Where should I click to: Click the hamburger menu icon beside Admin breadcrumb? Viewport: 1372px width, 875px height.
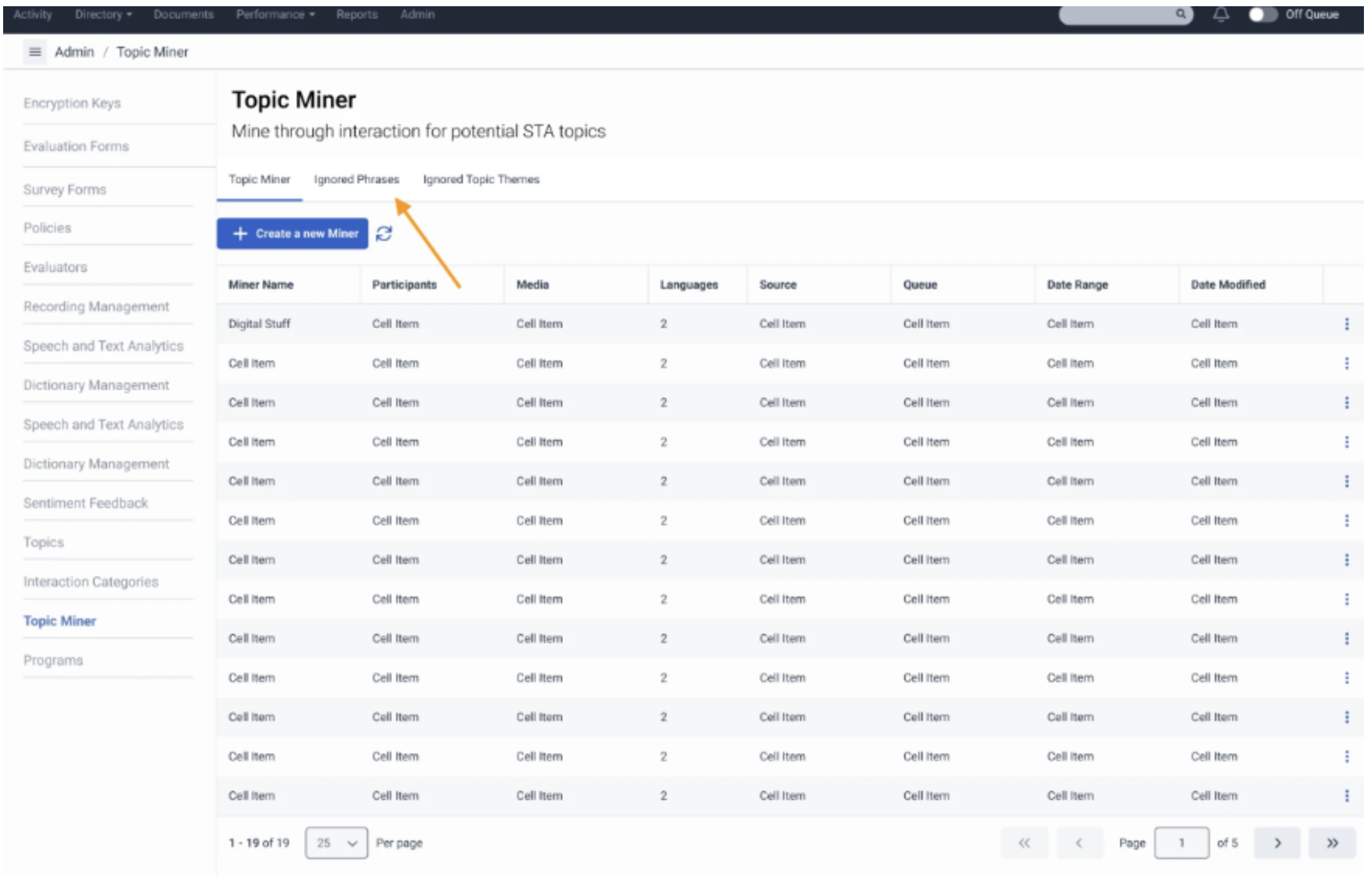click(x=35, y=52)
